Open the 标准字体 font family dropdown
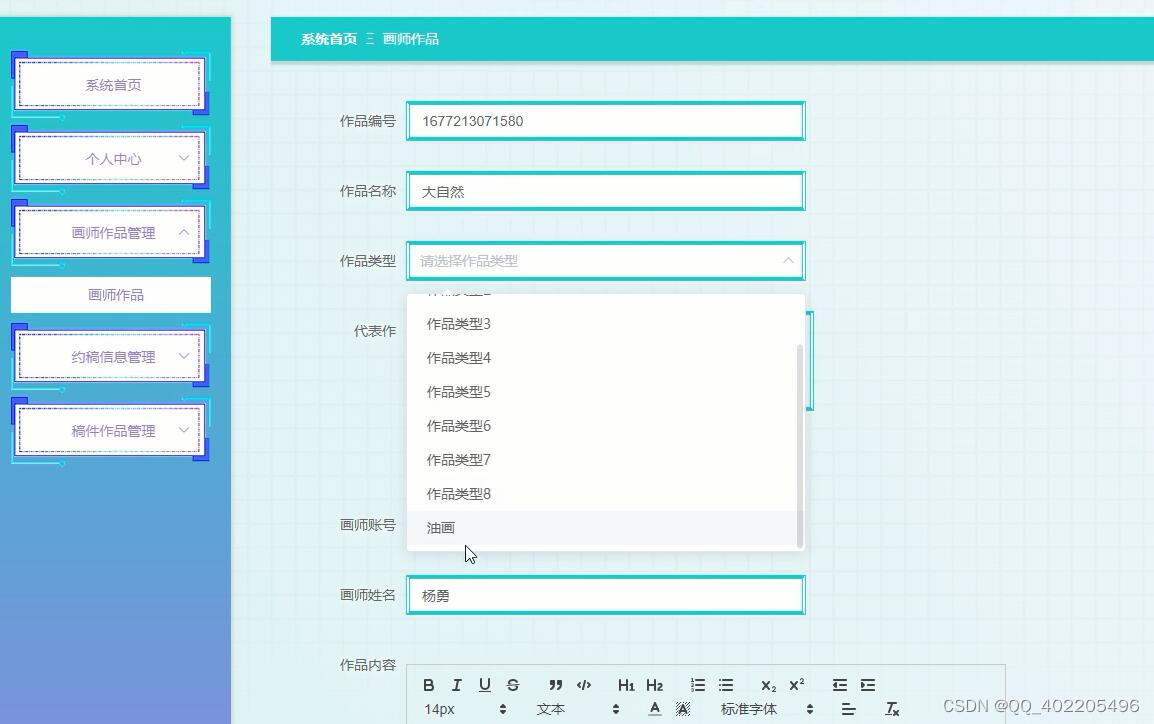Image resolution: width=1154 pixels, height=724 pixels. pos(748,709)
